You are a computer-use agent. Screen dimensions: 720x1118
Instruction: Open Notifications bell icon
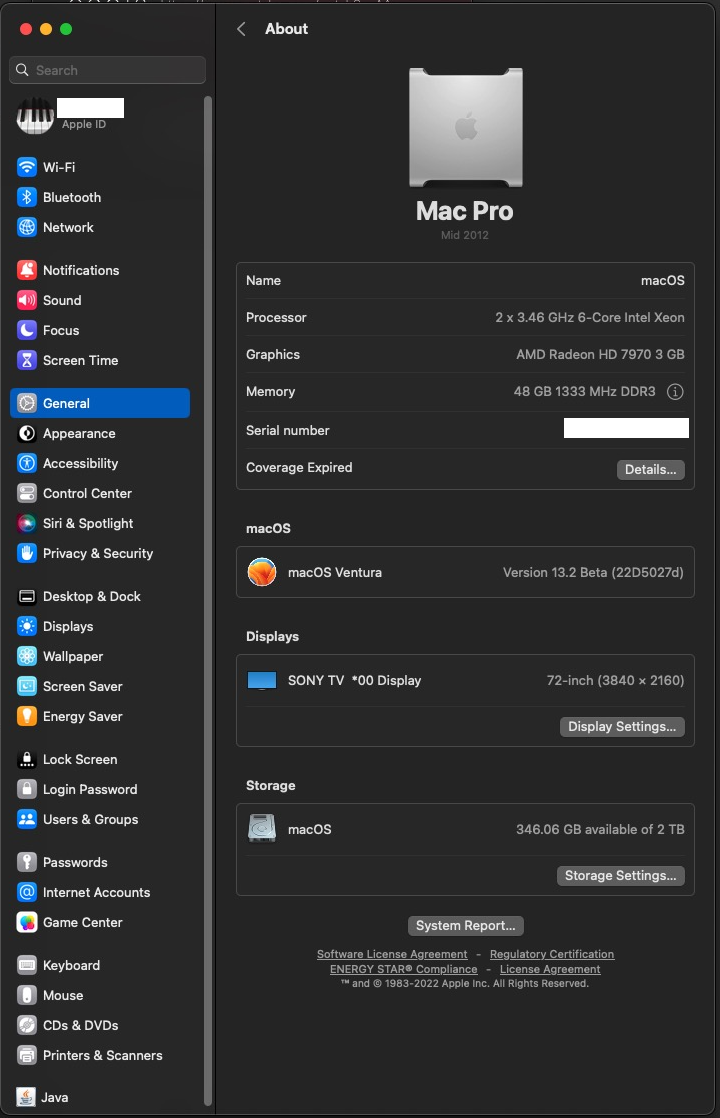pyautogui.click(x=26, y=270)
